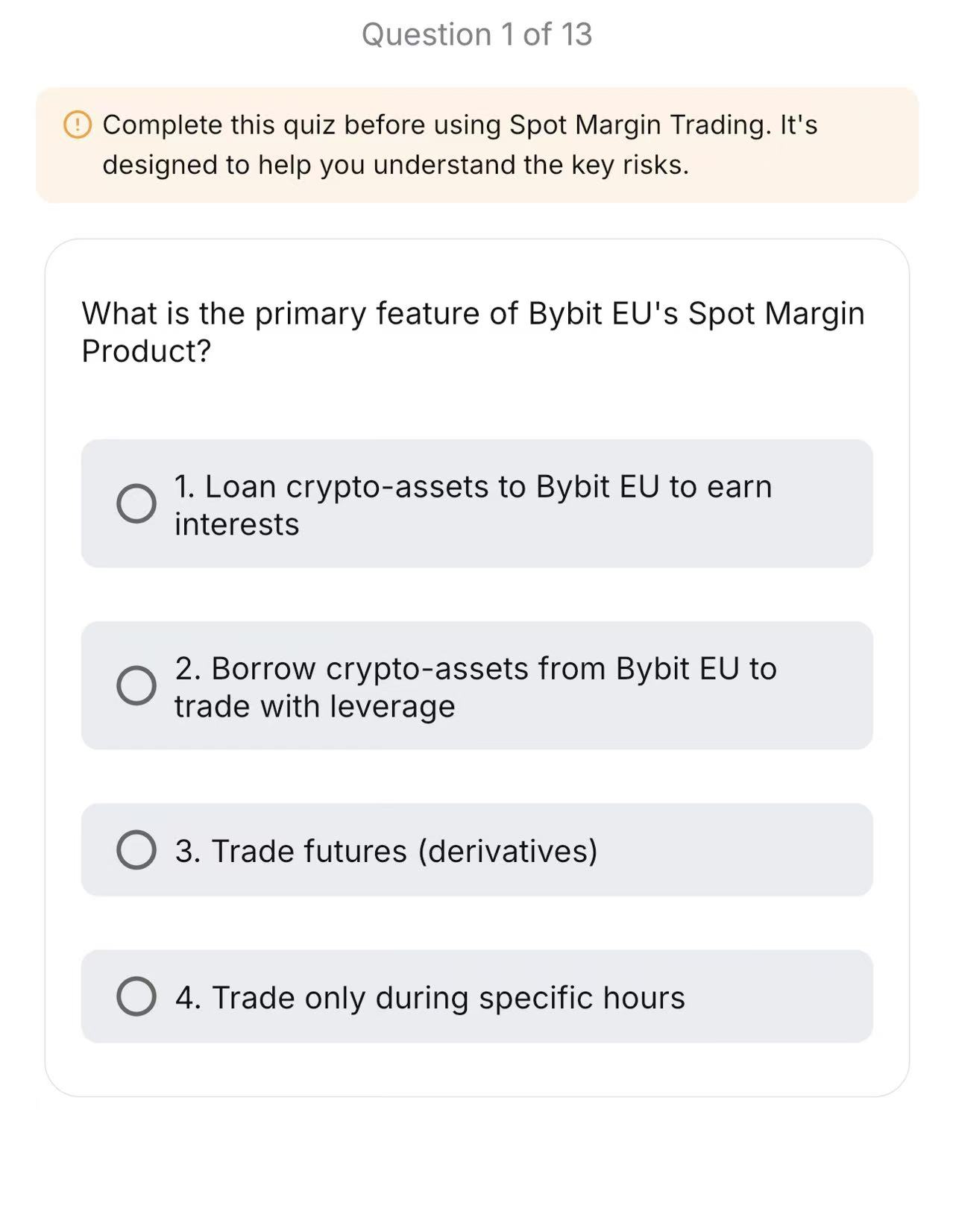The width and height of the screenshot is (953, 1232).
Task: Click the number "2." of the second answer
Action: point(188,669)
